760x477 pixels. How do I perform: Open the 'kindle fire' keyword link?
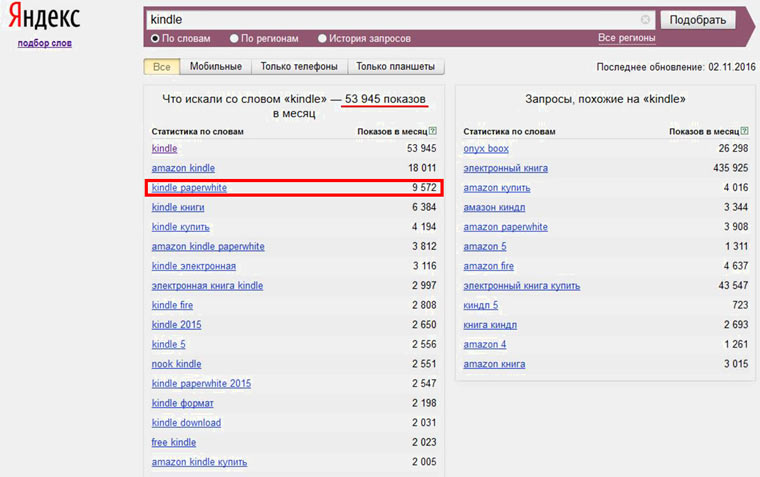(172, 305)
